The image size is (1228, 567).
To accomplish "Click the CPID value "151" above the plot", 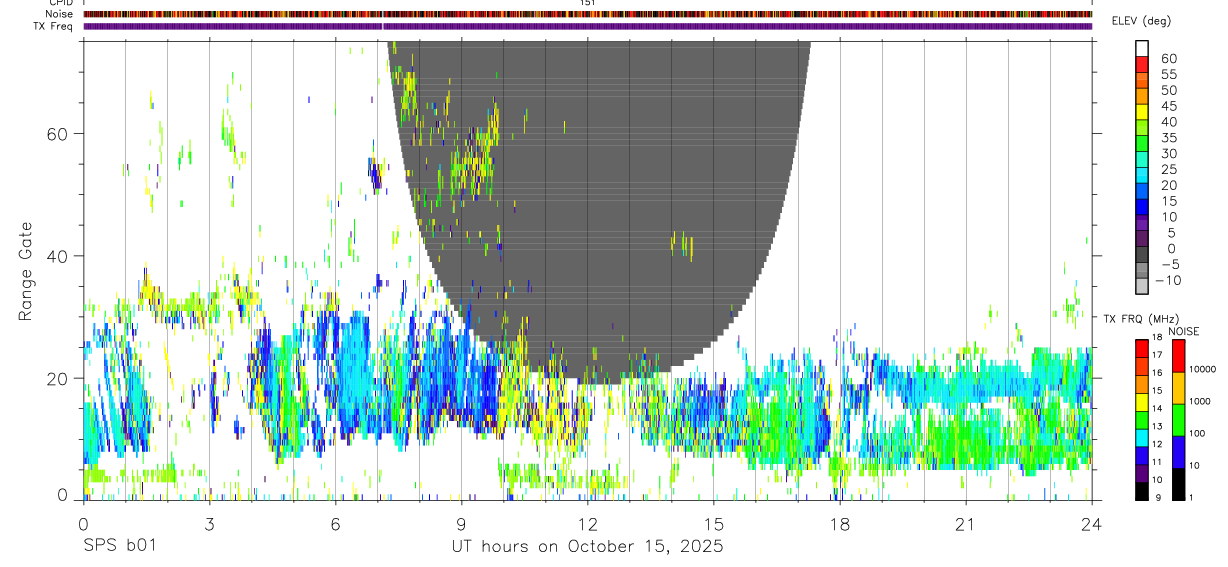I will tap(588, 3).
